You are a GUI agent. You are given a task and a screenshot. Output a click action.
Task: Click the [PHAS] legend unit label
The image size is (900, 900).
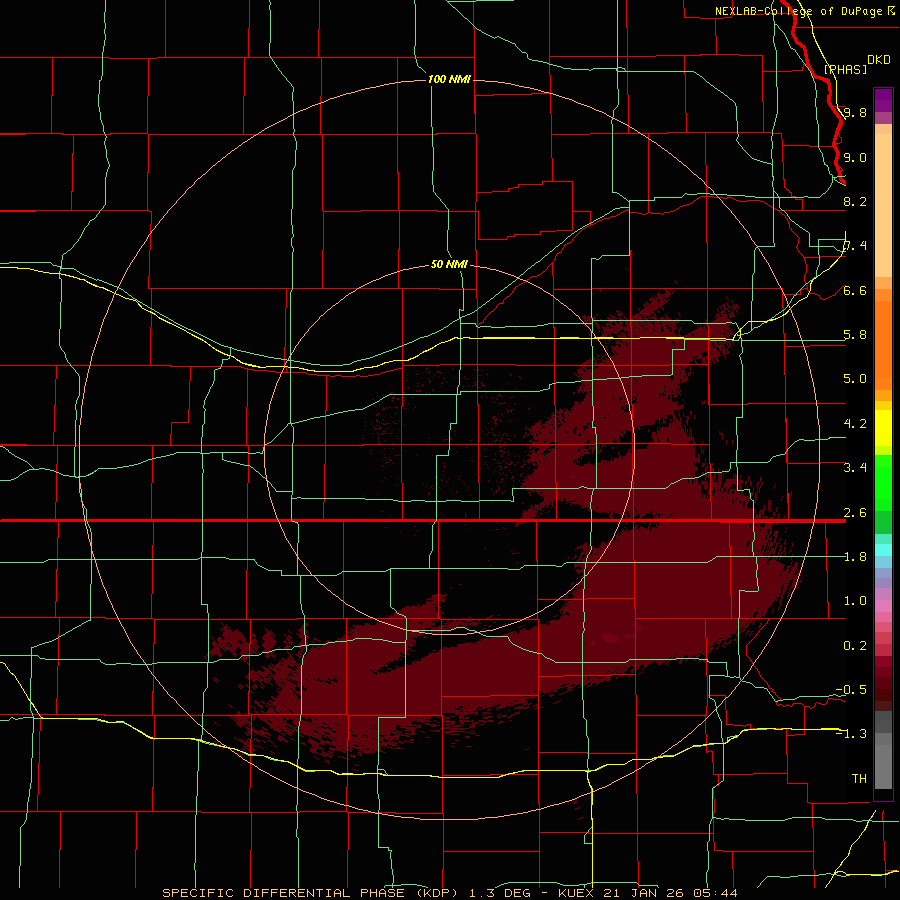click(x=845, y=69)
